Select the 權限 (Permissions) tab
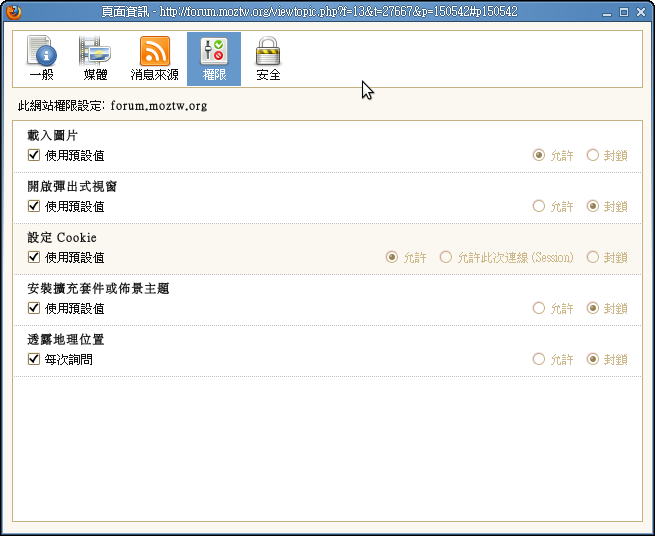This screenshot has width=655, height=536. 214,59
